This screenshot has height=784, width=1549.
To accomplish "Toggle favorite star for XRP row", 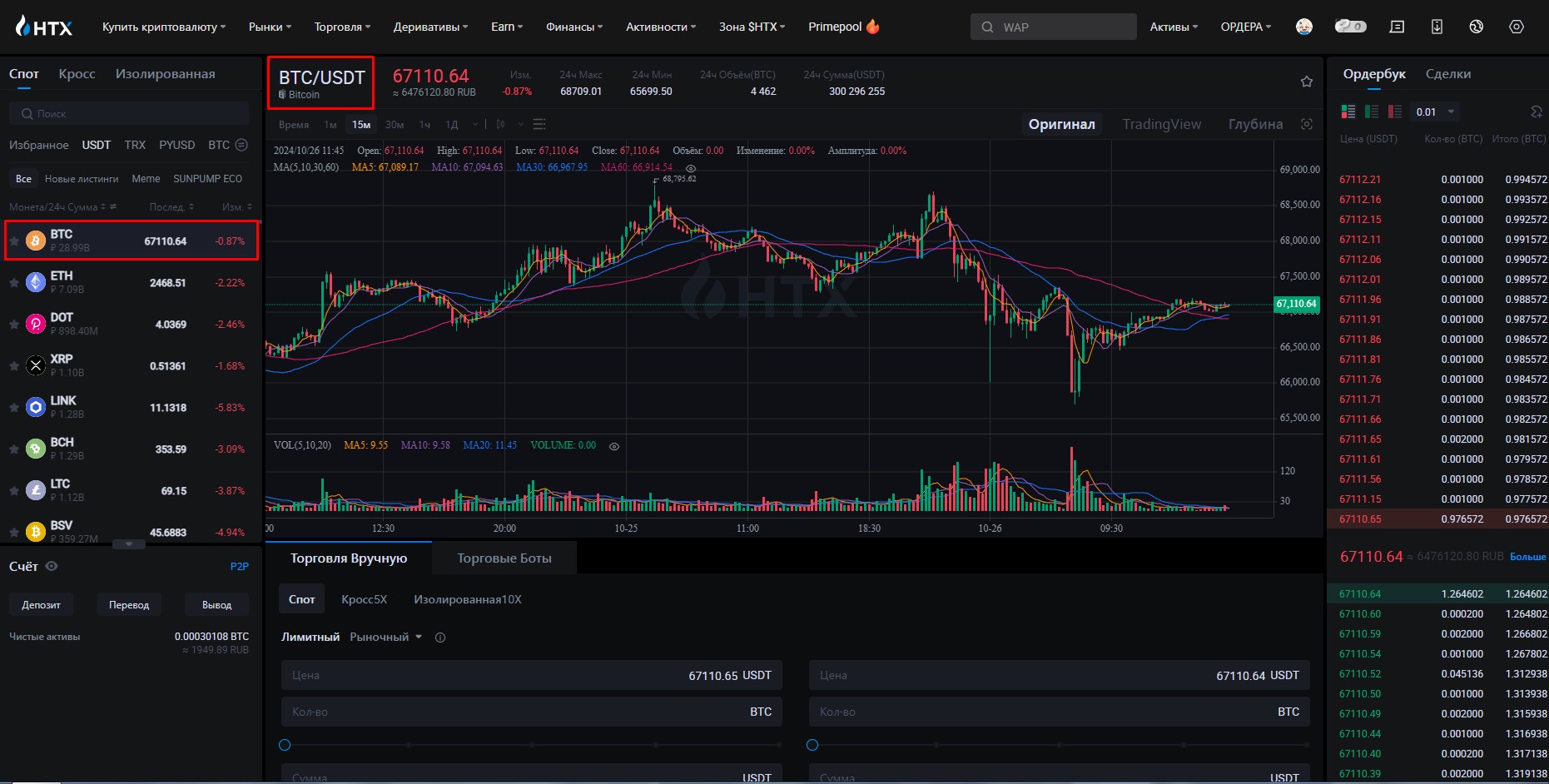I will click(x=14, y=366).
